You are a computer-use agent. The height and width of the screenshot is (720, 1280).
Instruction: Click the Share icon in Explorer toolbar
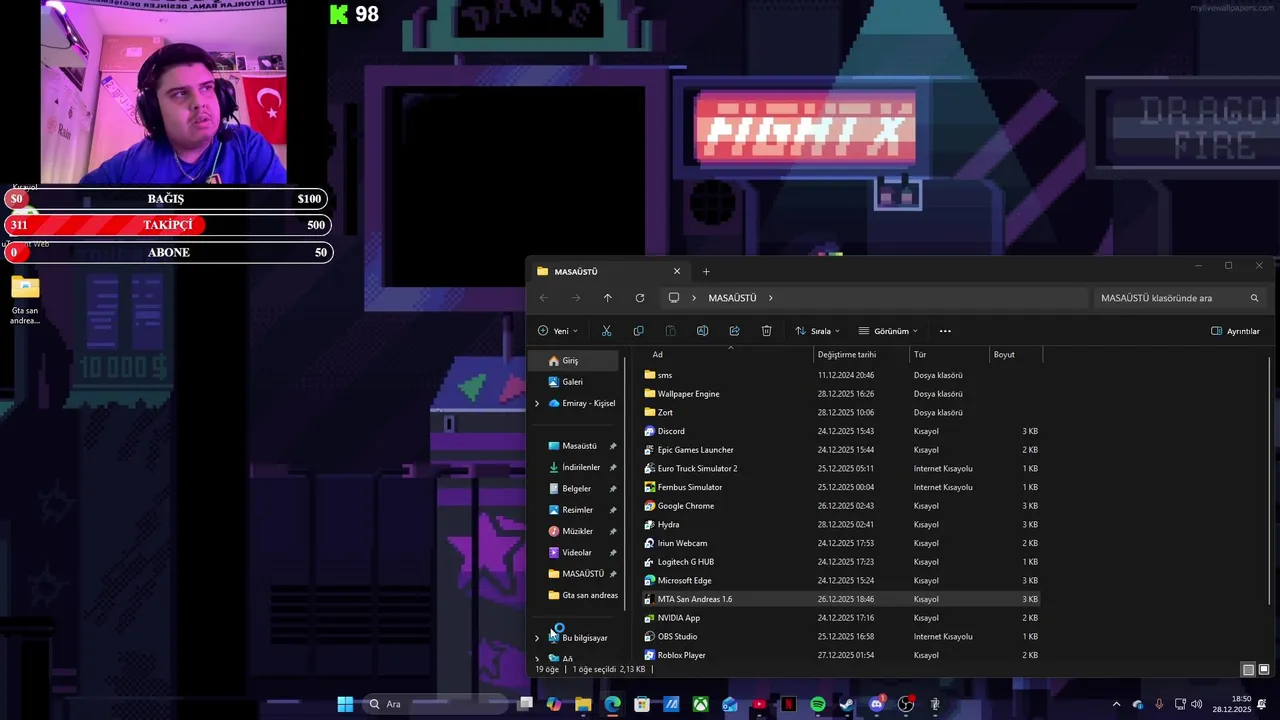coord(734,331)
